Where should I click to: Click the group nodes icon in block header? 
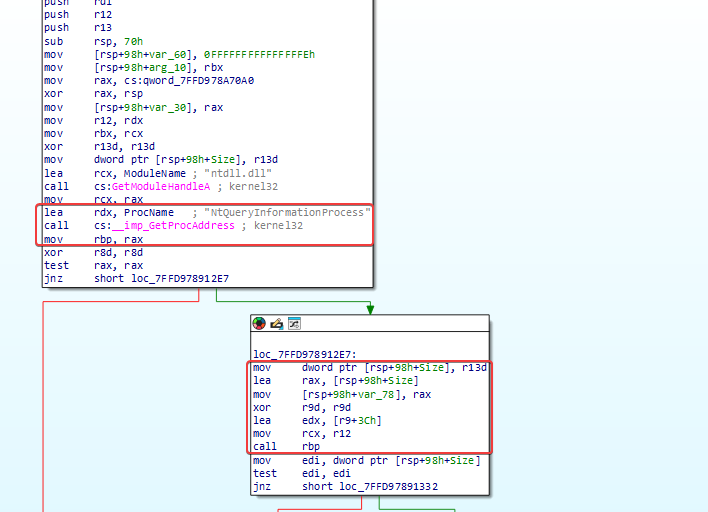click(294, 323)
